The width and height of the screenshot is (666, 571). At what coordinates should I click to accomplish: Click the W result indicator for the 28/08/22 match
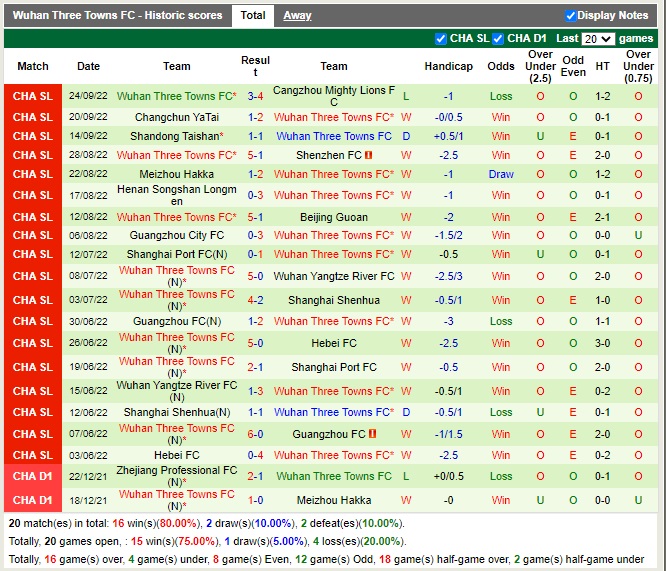tap(406, 156)
